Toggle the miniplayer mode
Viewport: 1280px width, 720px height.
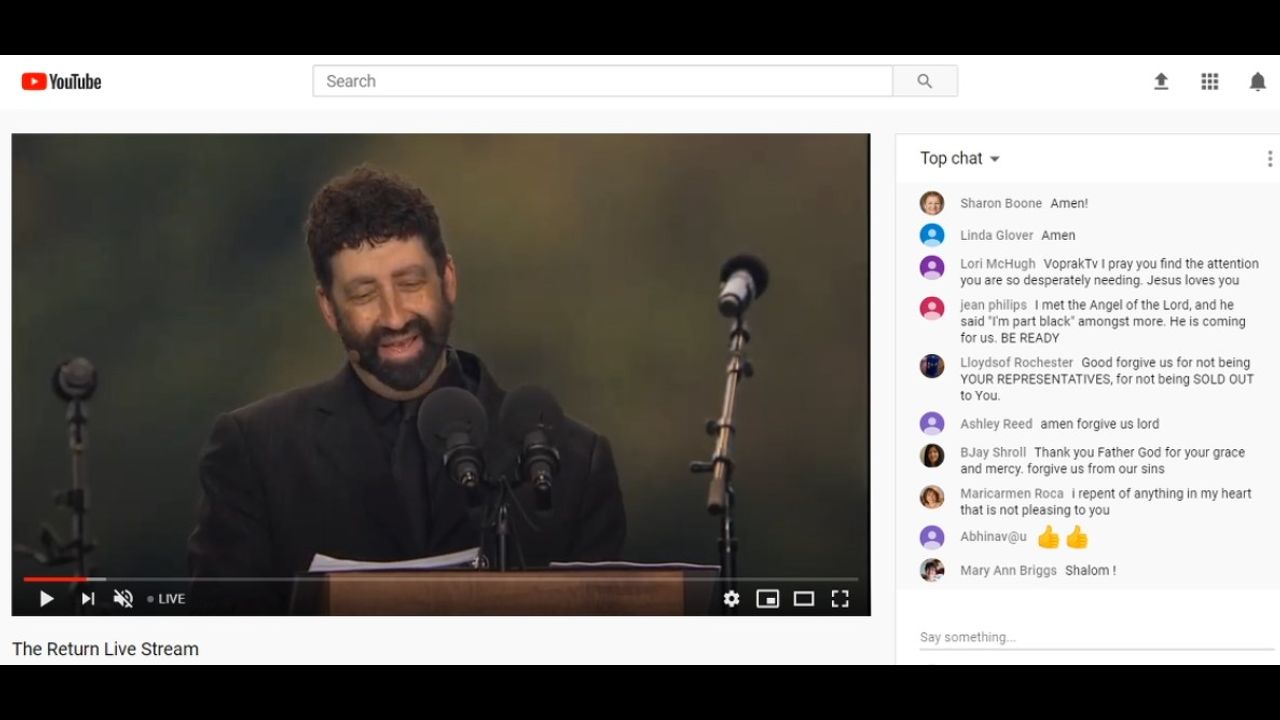(x=767, y=599)
